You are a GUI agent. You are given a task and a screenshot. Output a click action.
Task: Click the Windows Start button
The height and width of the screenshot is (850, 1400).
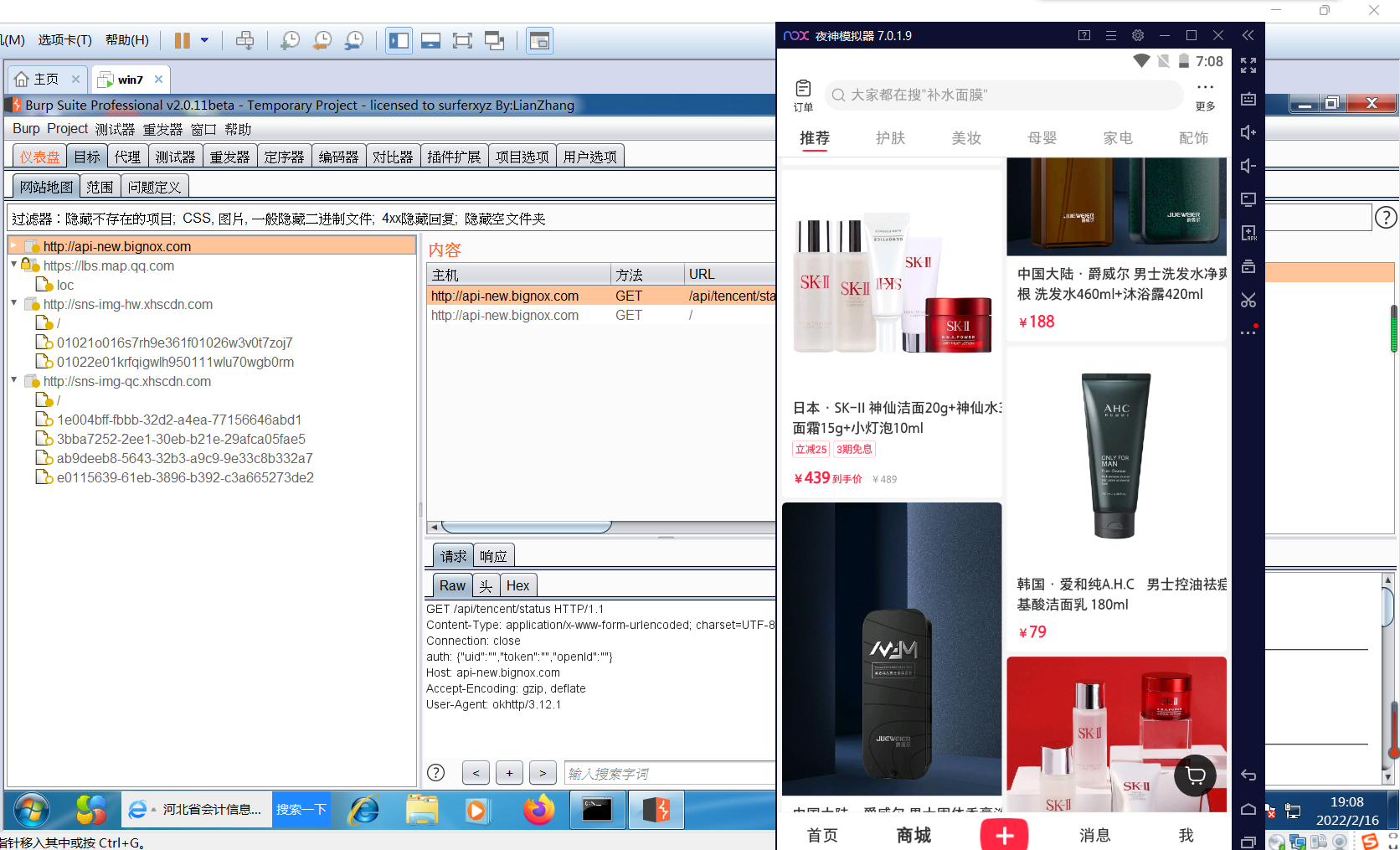(x=32, y=810)
